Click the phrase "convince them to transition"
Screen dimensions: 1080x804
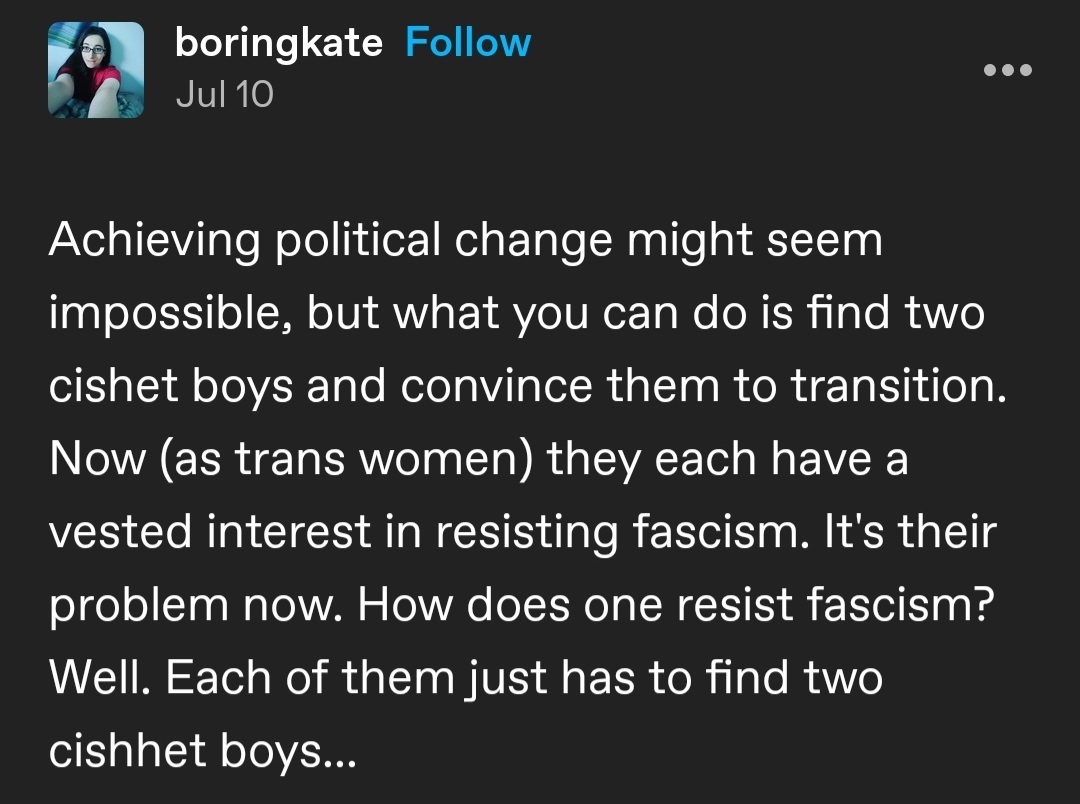point(698,386)
